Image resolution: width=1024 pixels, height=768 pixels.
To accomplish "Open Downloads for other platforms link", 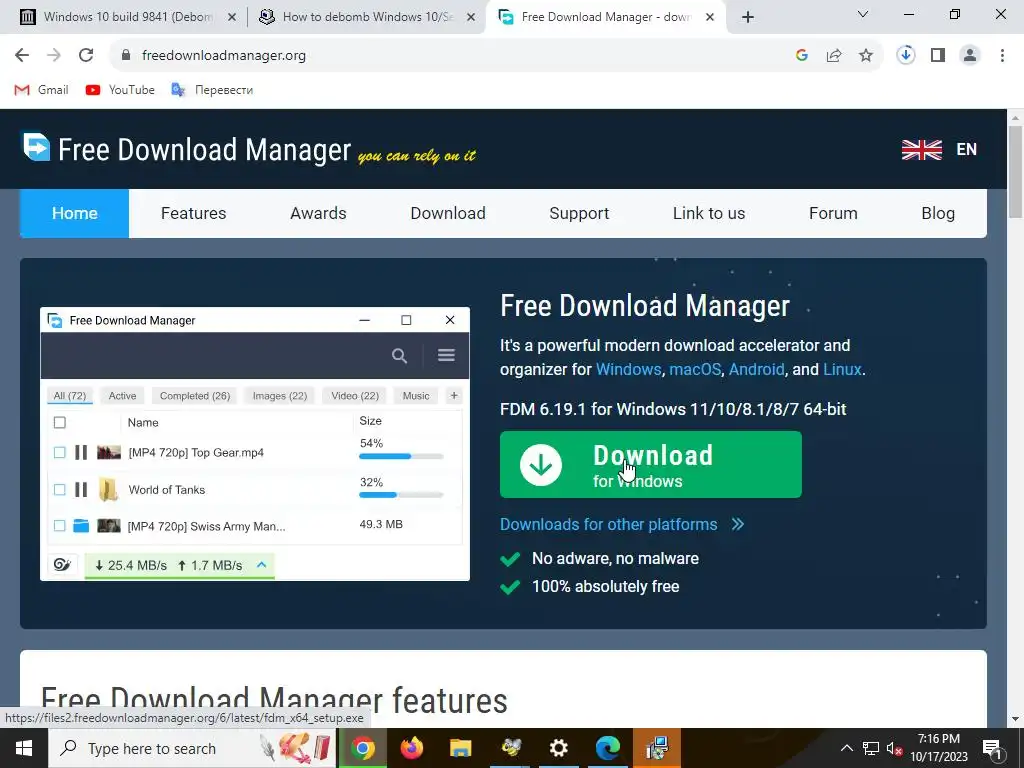I will click(622, 524).
